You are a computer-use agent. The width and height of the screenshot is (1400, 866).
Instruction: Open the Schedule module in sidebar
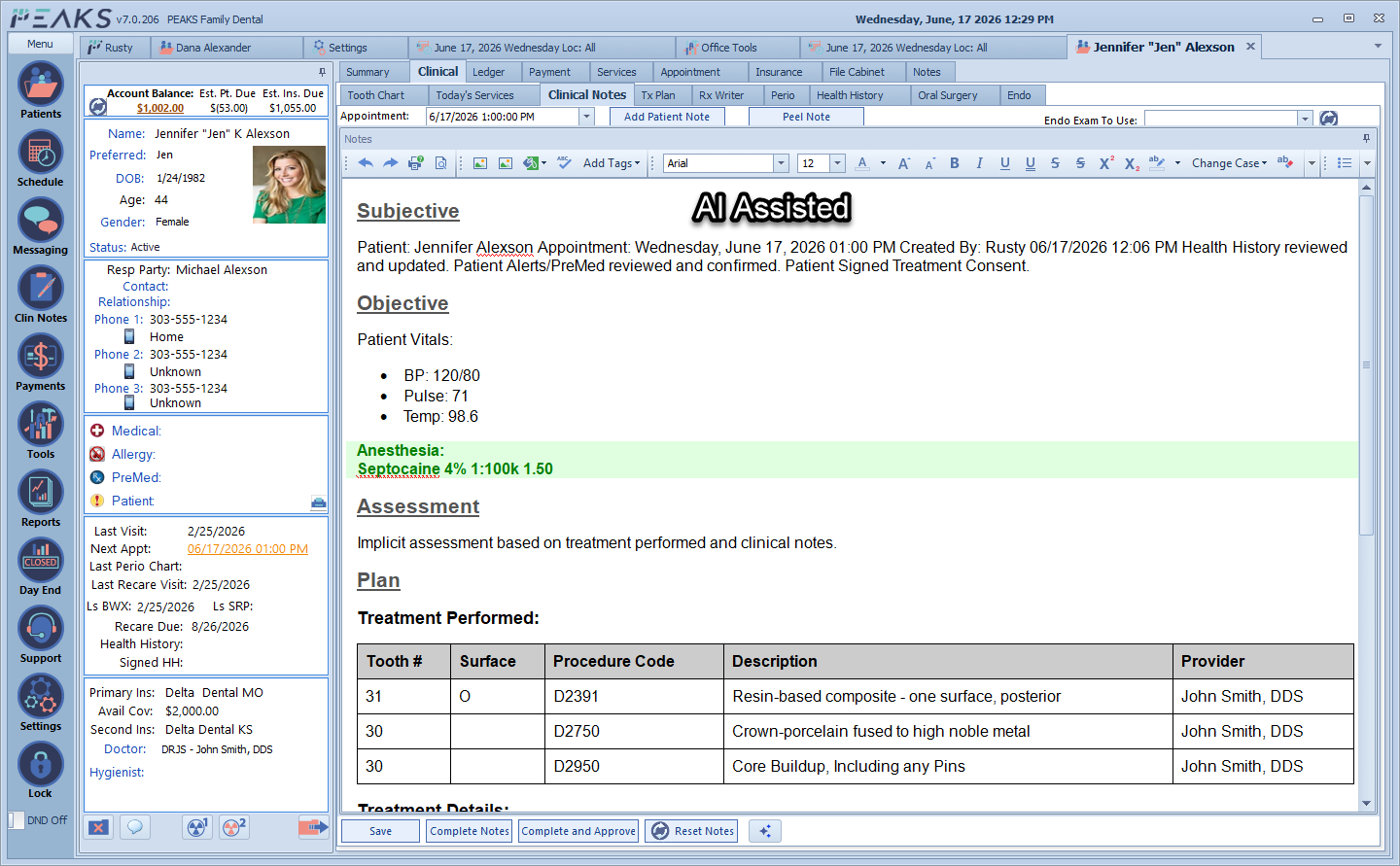point(40,158)
